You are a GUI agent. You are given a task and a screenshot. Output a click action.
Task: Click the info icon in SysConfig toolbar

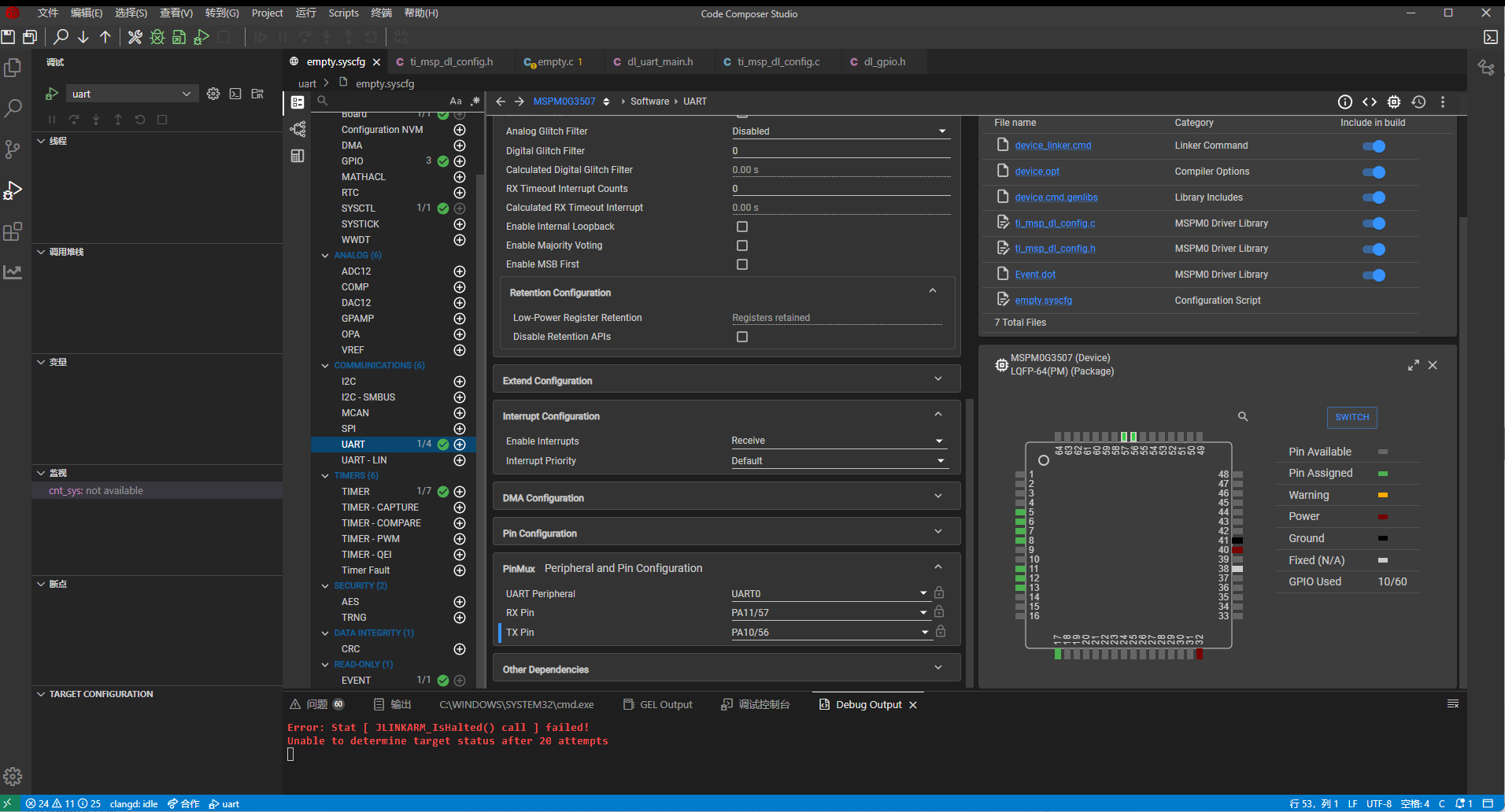[1345, 101]
